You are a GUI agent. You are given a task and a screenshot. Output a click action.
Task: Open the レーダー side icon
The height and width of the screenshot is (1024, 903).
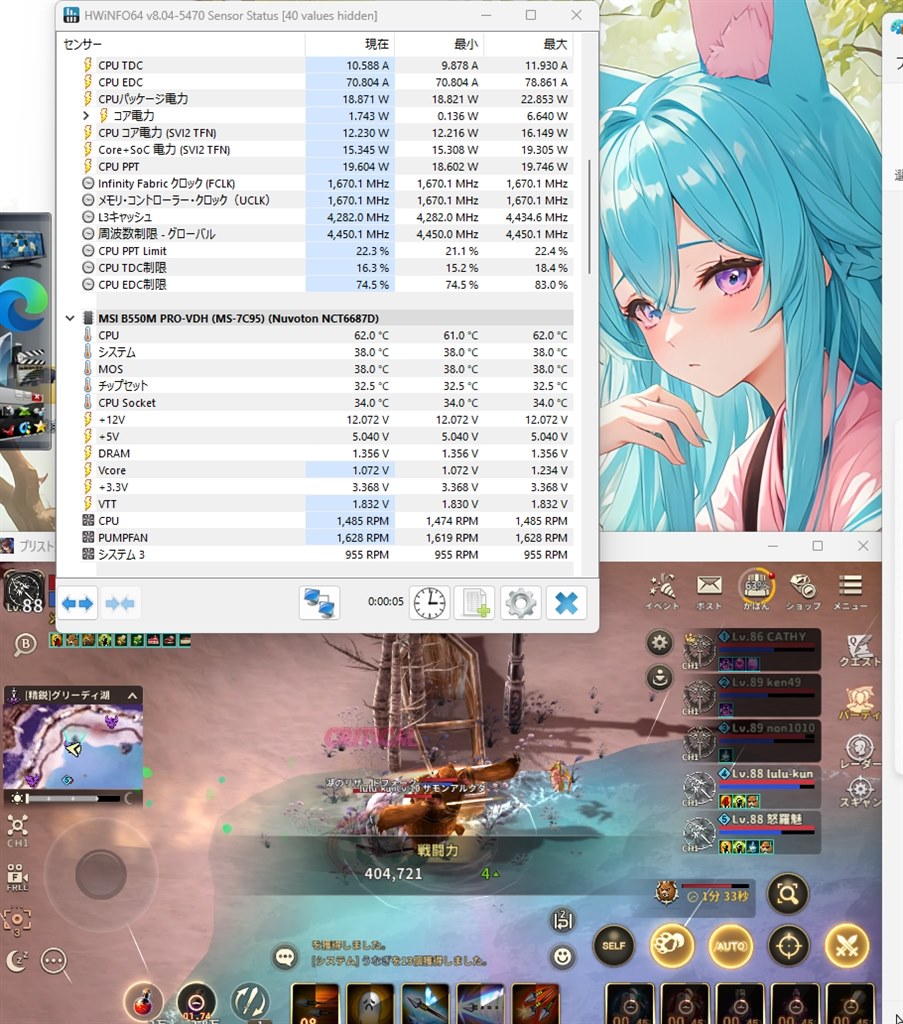click(x=860, y=752)
